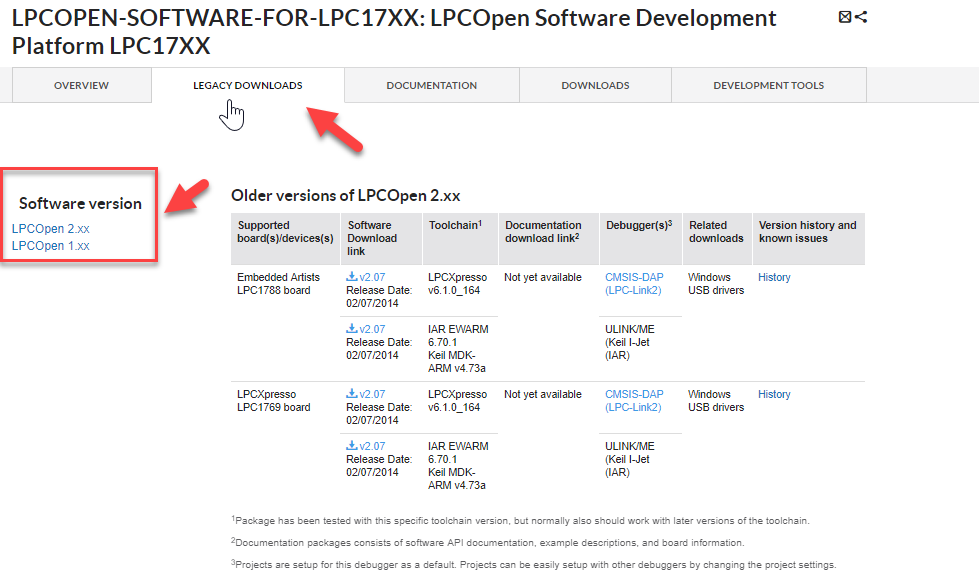This screenshot has width=979, height=573.
Task: Click 'ULINK/ME (Keil I-Jet (IAR)' in LPC1788 section
Action: (x=629, y=341)
